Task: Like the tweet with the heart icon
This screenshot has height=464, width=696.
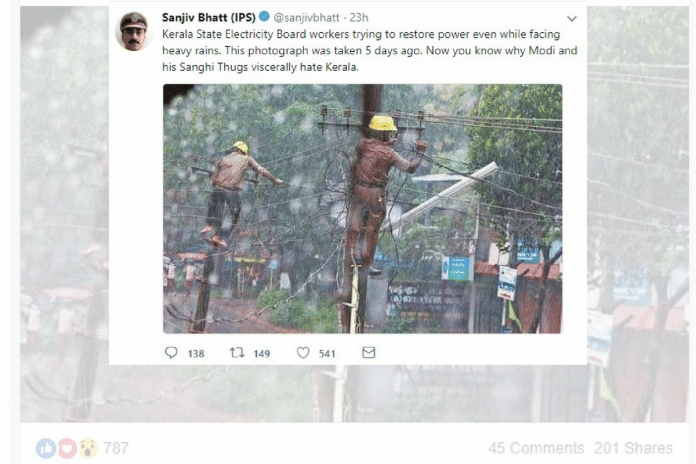Action: pos(303,353)
